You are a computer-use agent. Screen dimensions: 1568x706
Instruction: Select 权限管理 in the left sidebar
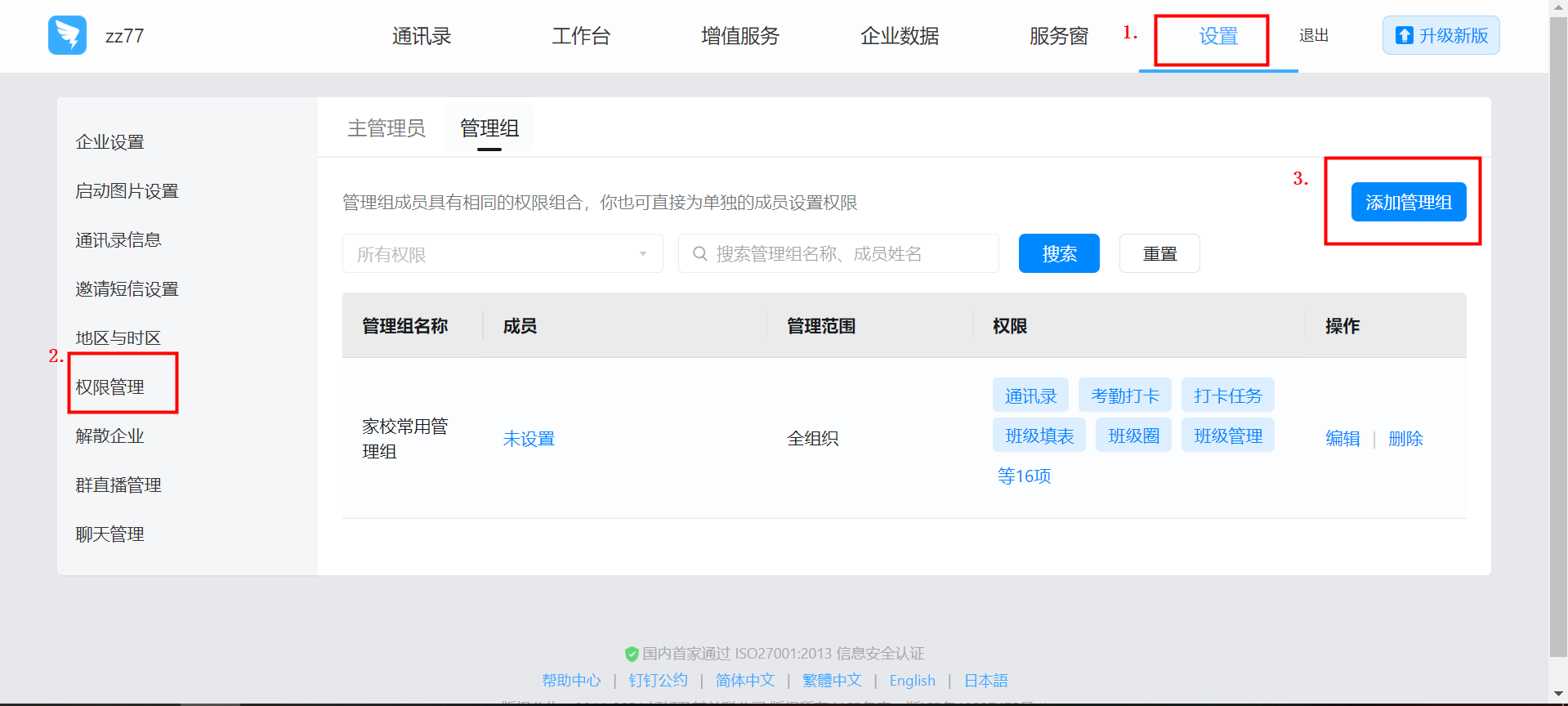pos(110,387)
